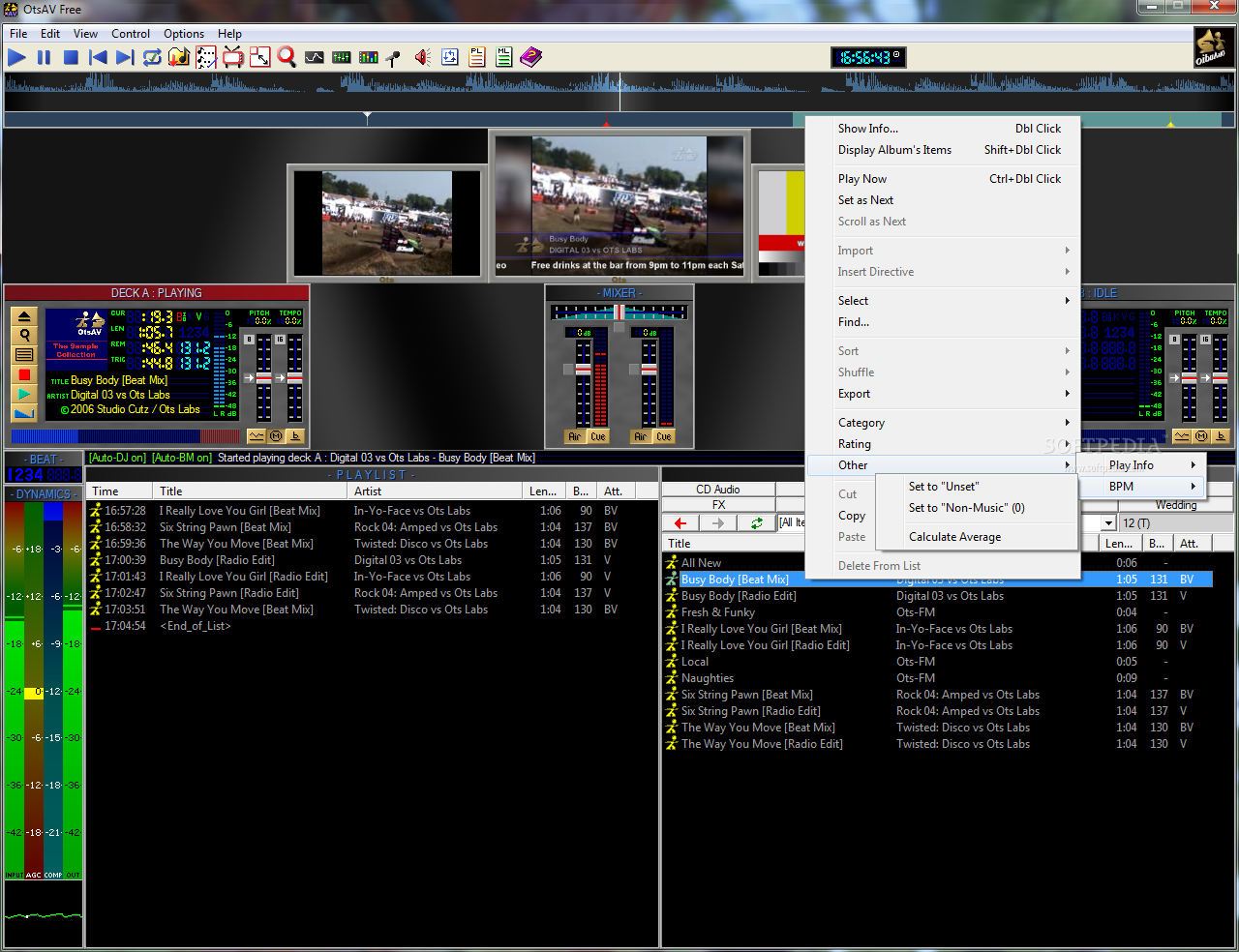
Task: Click the Deck A magnifier icon
Action: coord(24,336)
